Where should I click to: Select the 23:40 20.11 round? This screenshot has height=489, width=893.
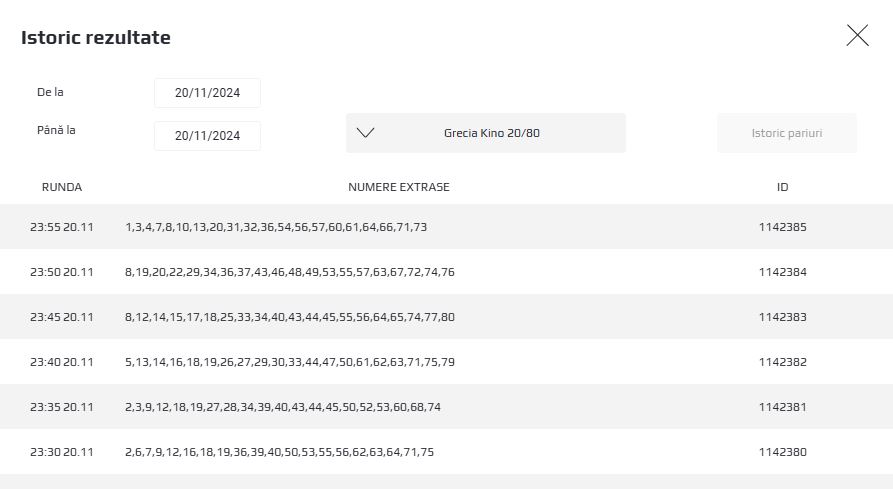coord(446,361)
